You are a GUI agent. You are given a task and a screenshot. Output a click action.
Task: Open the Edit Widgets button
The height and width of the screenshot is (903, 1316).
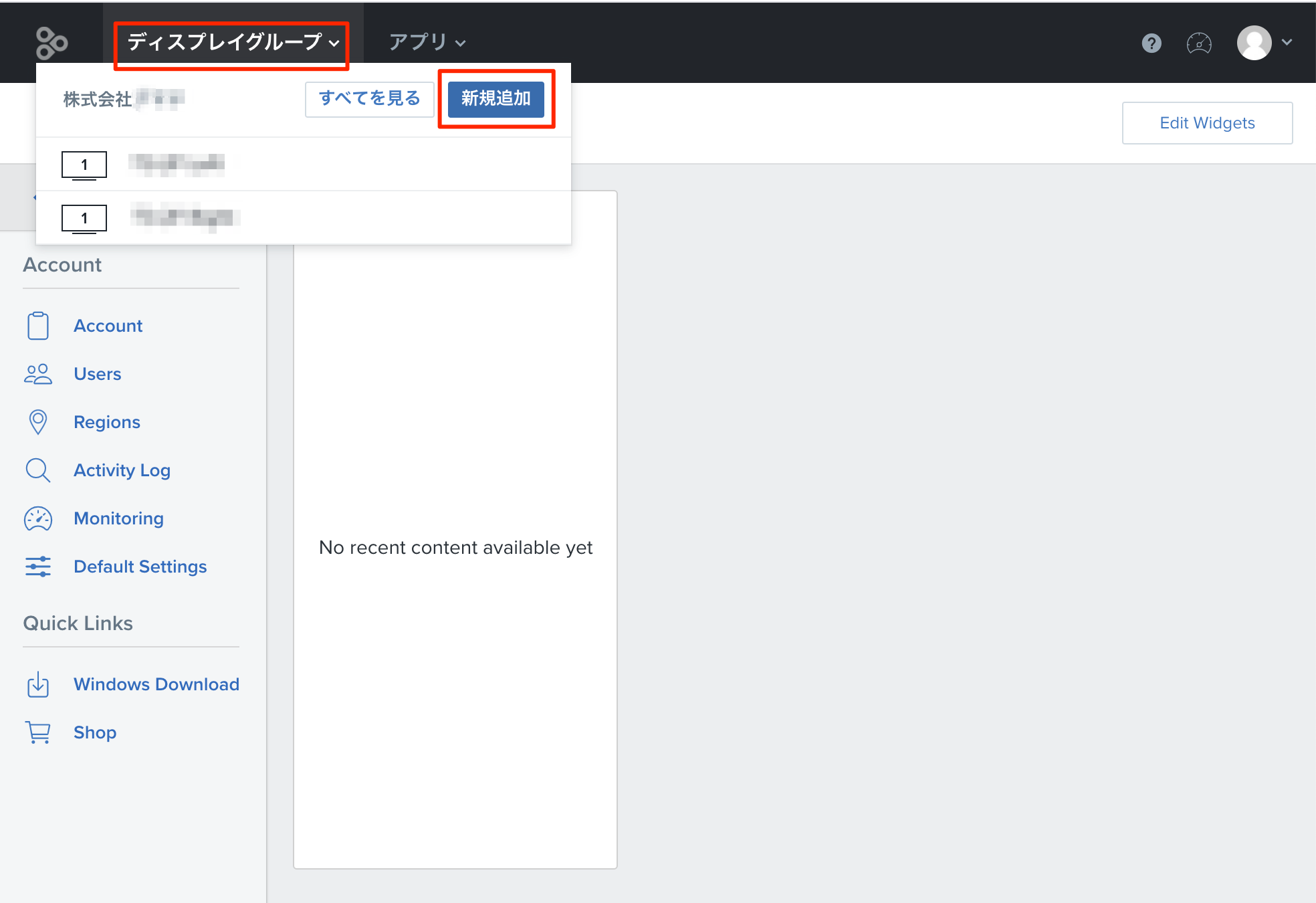pos(1207,123)
